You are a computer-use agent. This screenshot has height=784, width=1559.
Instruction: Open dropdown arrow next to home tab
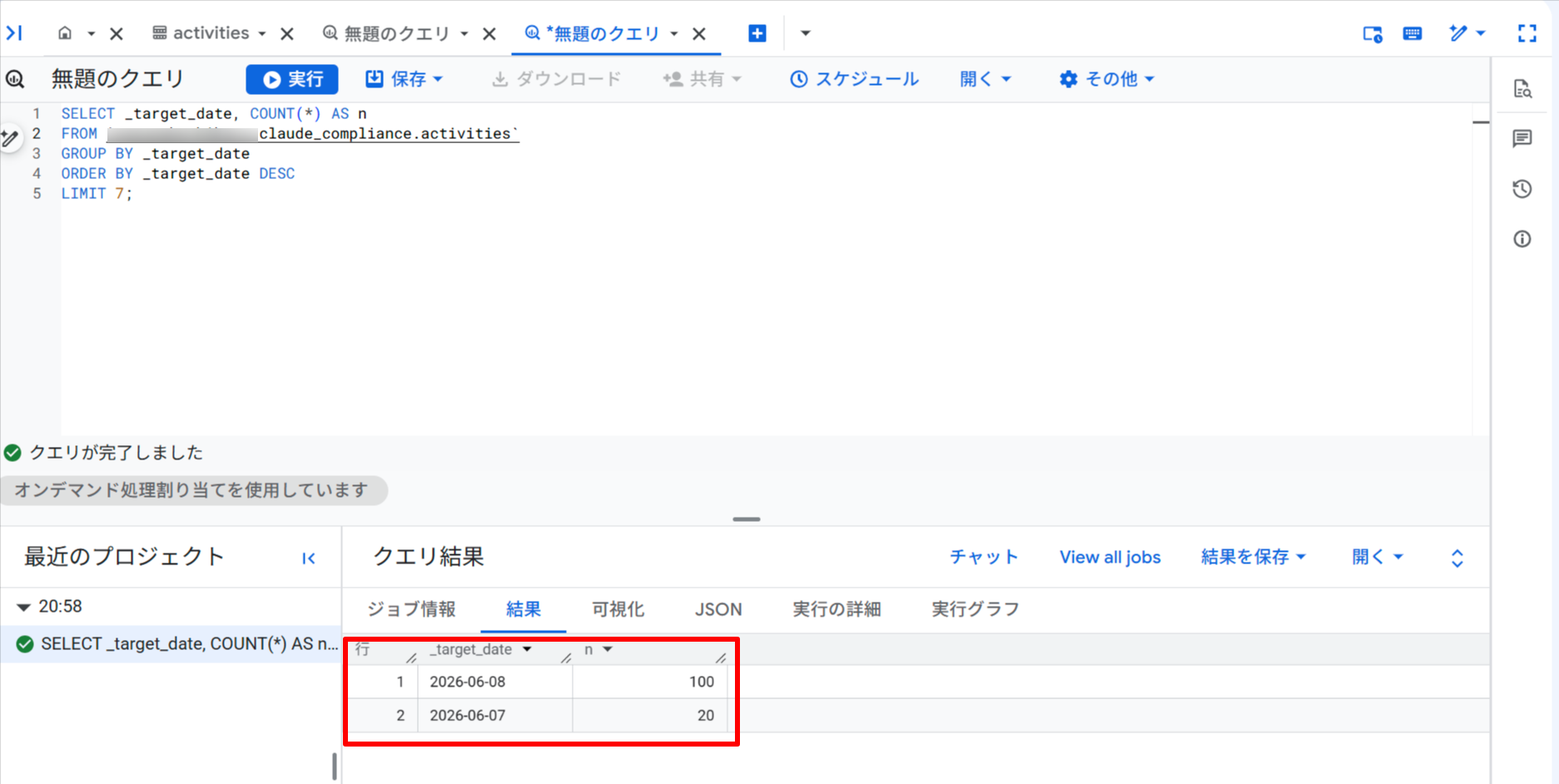click(91, 33)
